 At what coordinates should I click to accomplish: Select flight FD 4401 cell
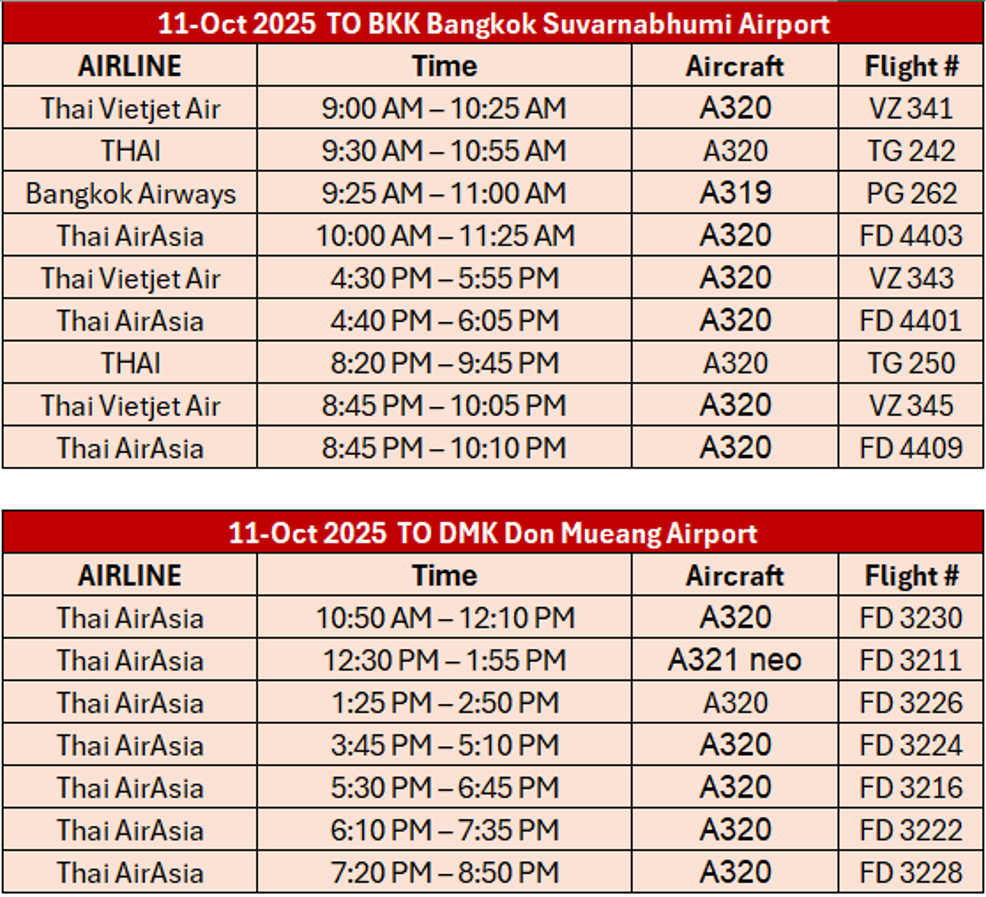[x=911, y=320]
